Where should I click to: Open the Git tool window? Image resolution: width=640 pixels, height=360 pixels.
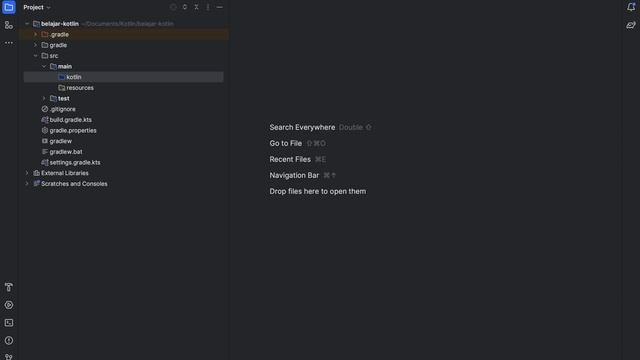point(9,357)
